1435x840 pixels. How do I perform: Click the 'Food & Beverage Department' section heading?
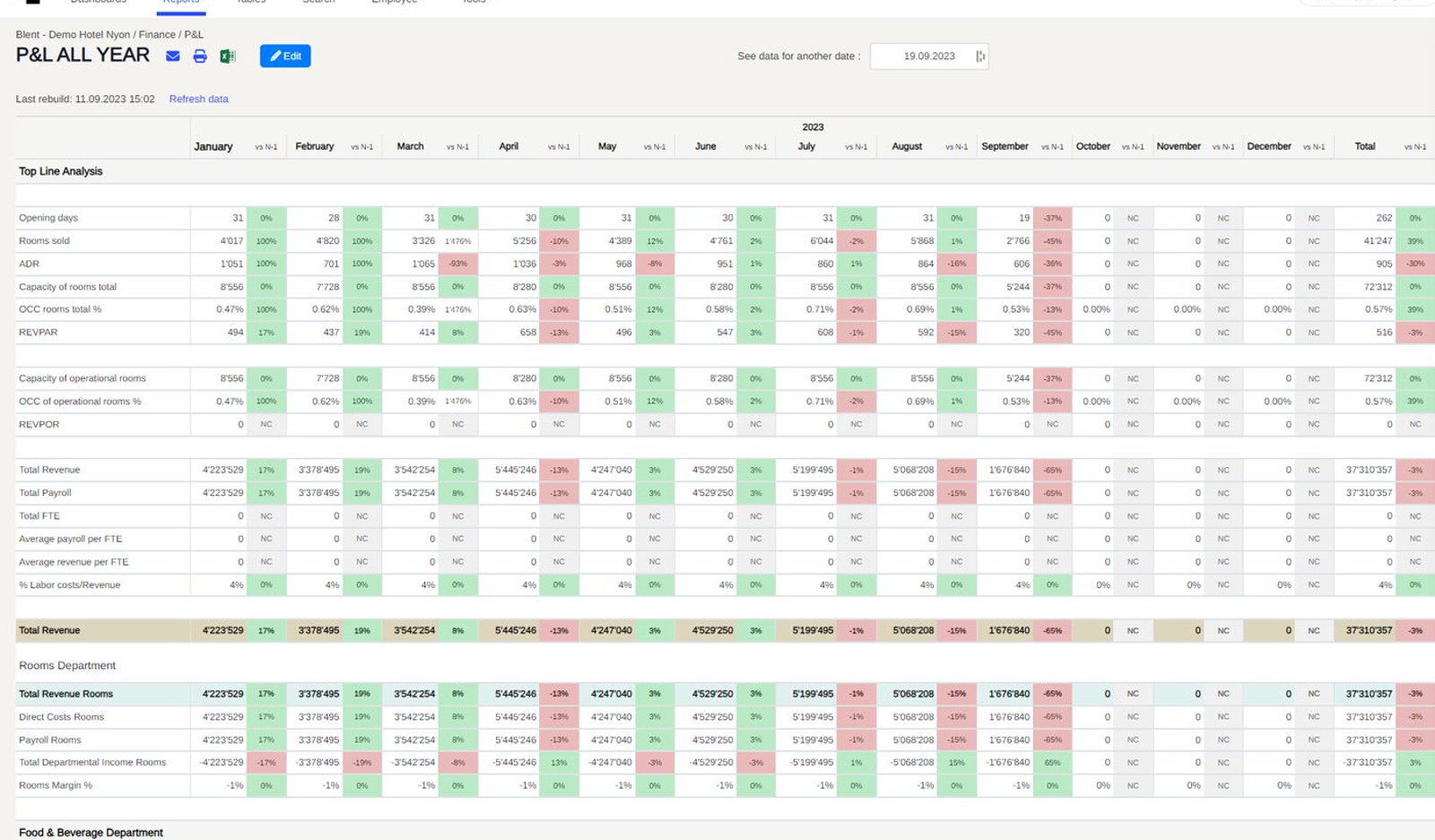pos(91,833)
